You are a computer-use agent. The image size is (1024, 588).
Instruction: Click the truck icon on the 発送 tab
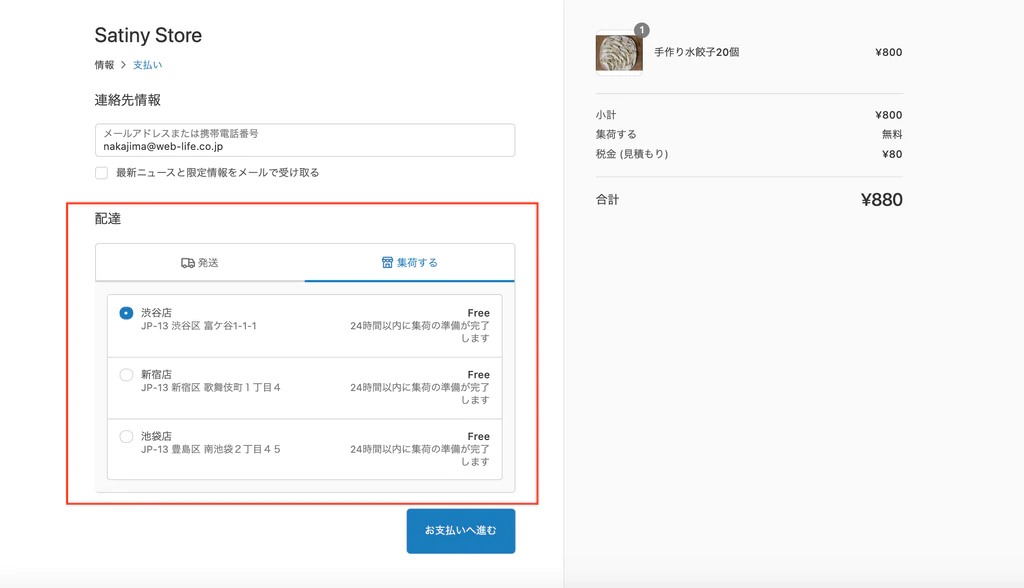coord(186,262)
